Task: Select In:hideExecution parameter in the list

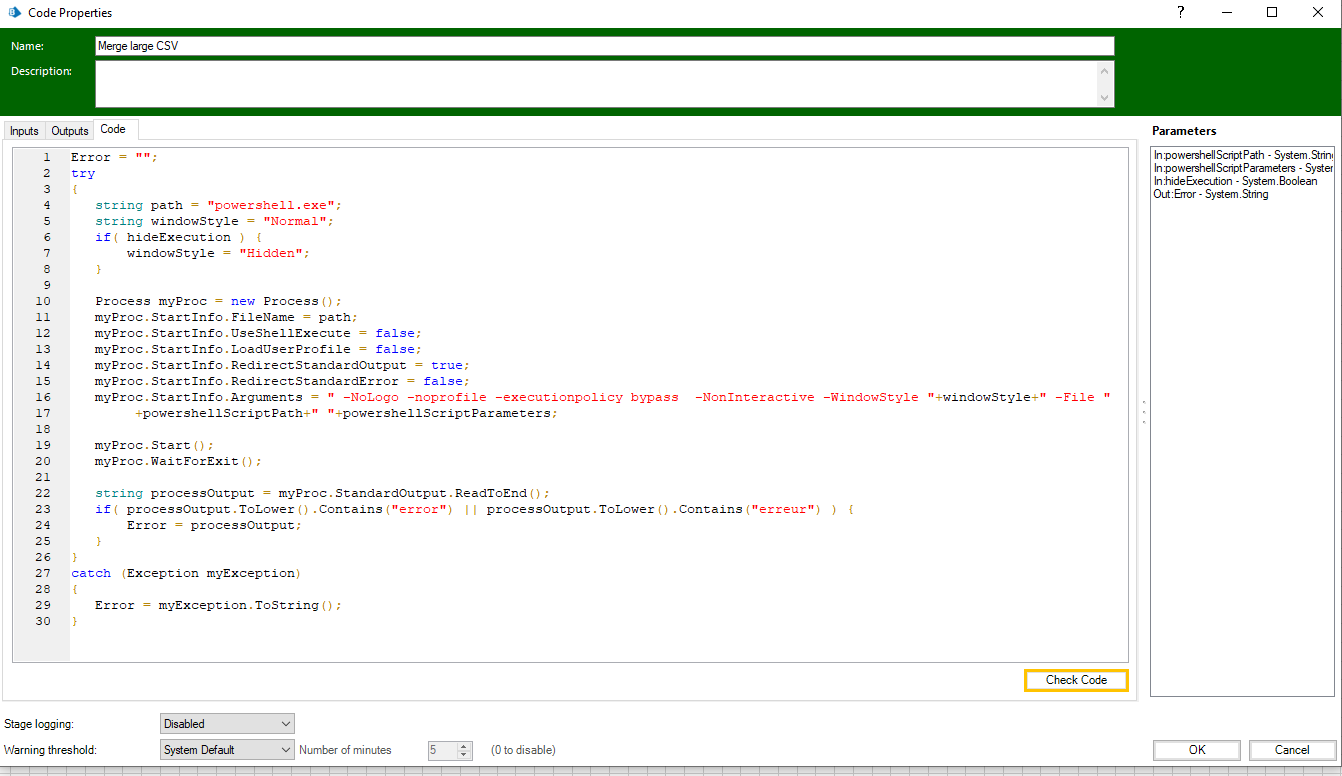Action: tap(1235, 181)
